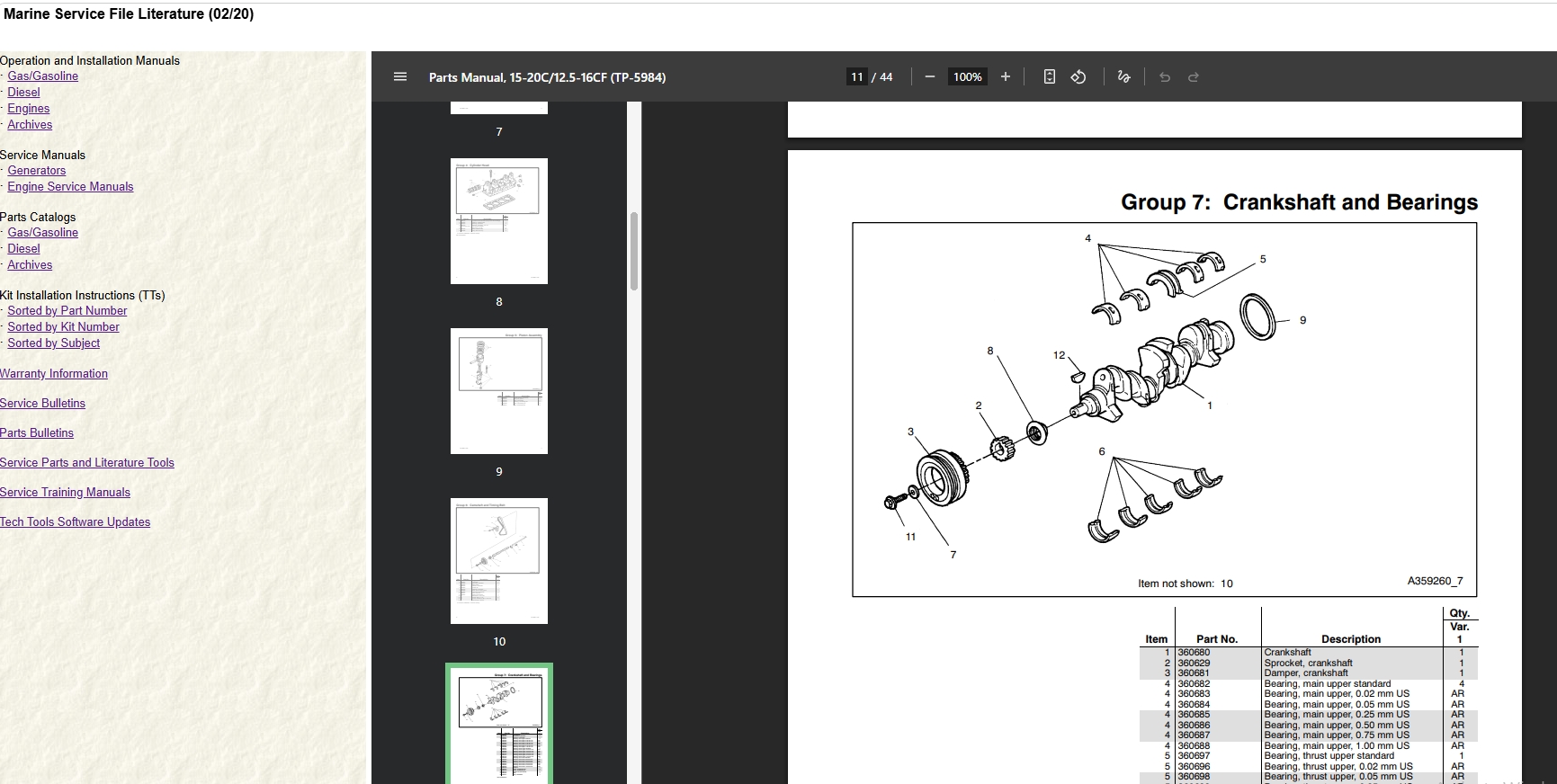Click the redo arrow icon
Screen dimensions: 1557x784
point(1194,77)
